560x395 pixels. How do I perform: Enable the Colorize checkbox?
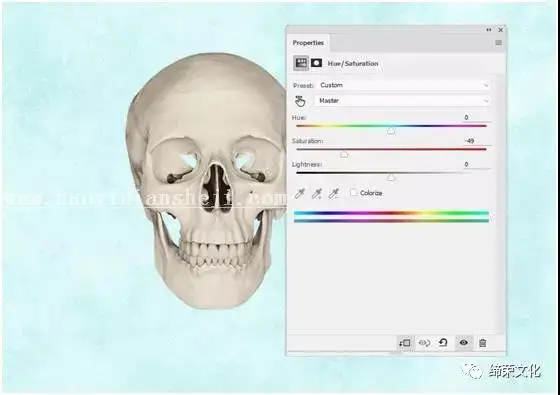[353, 192]
